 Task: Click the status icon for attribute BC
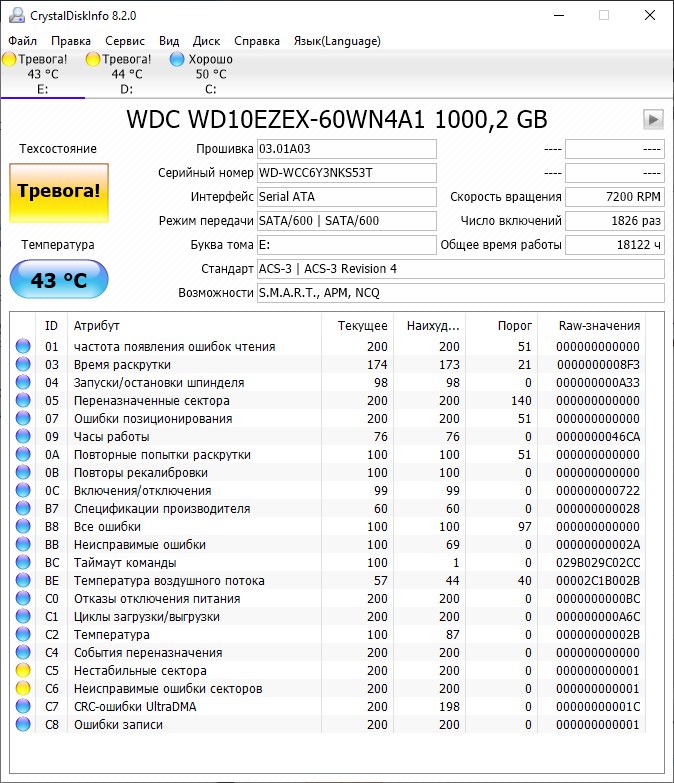tap(23, 562)
